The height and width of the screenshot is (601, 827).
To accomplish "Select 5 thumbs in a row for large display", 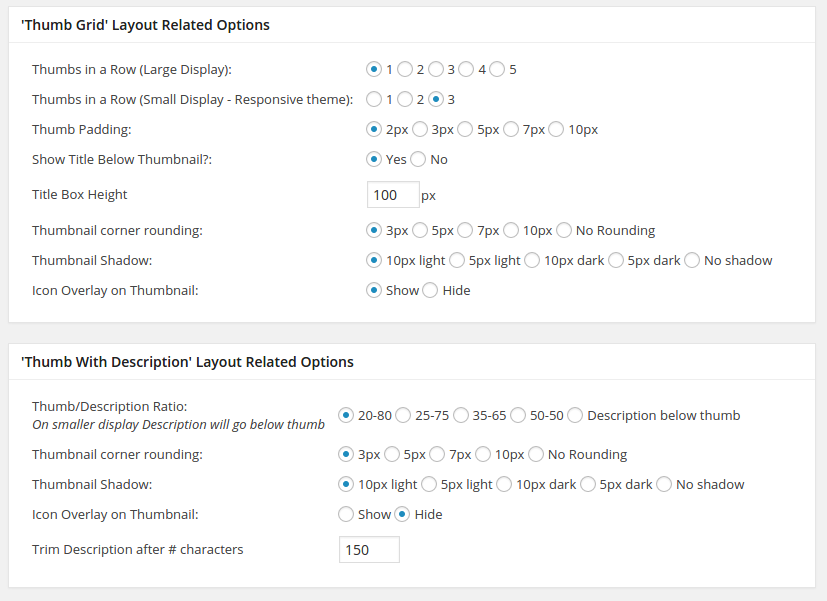I will pos(497,70).
